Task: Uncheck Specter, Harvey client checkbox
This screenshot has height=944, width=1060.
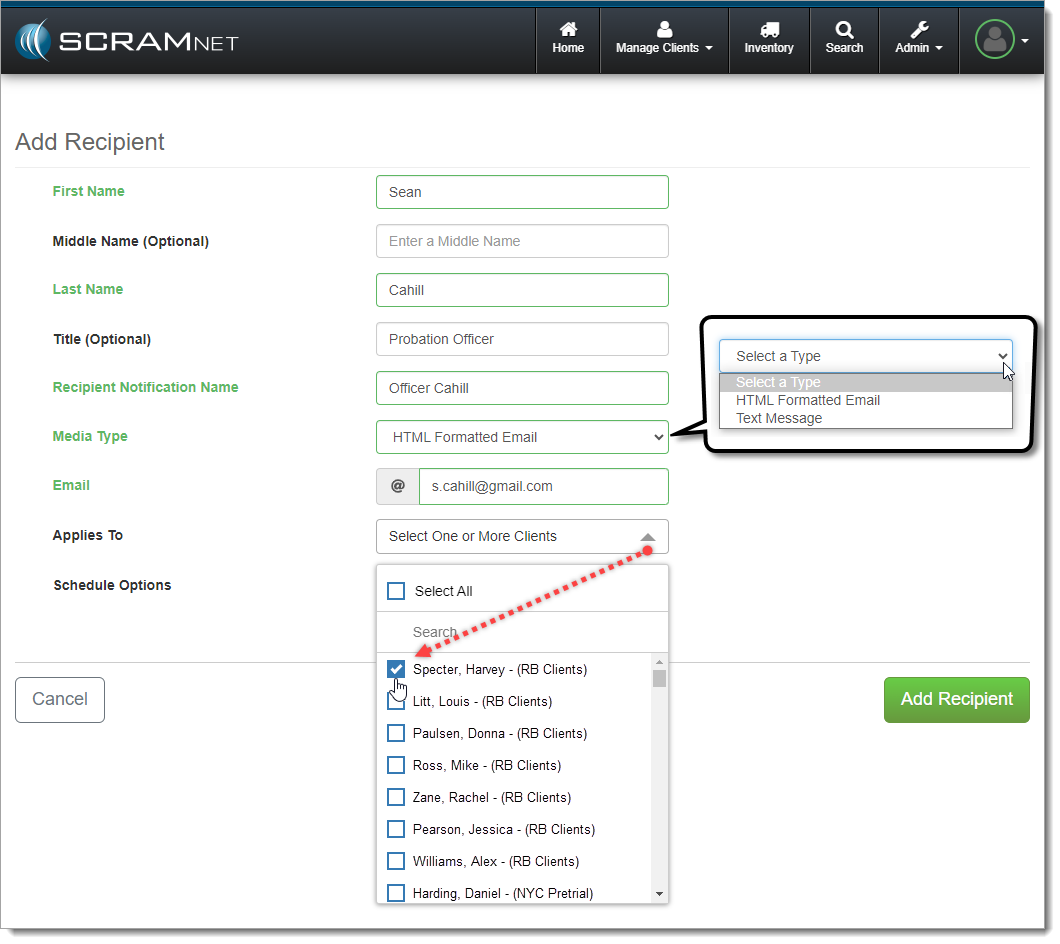Action: (x=396, y=669)
